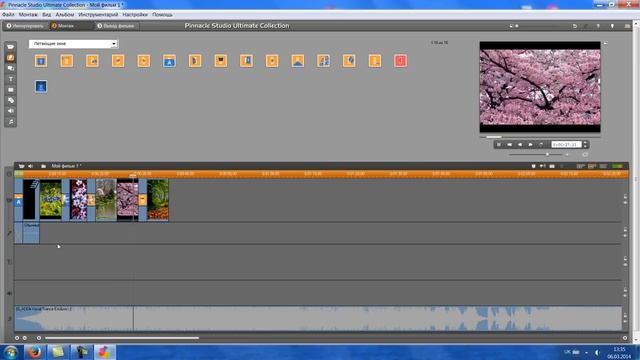Select the pink cherry blossom clip on timeline
640x360 pixels.
coord(127,200)
